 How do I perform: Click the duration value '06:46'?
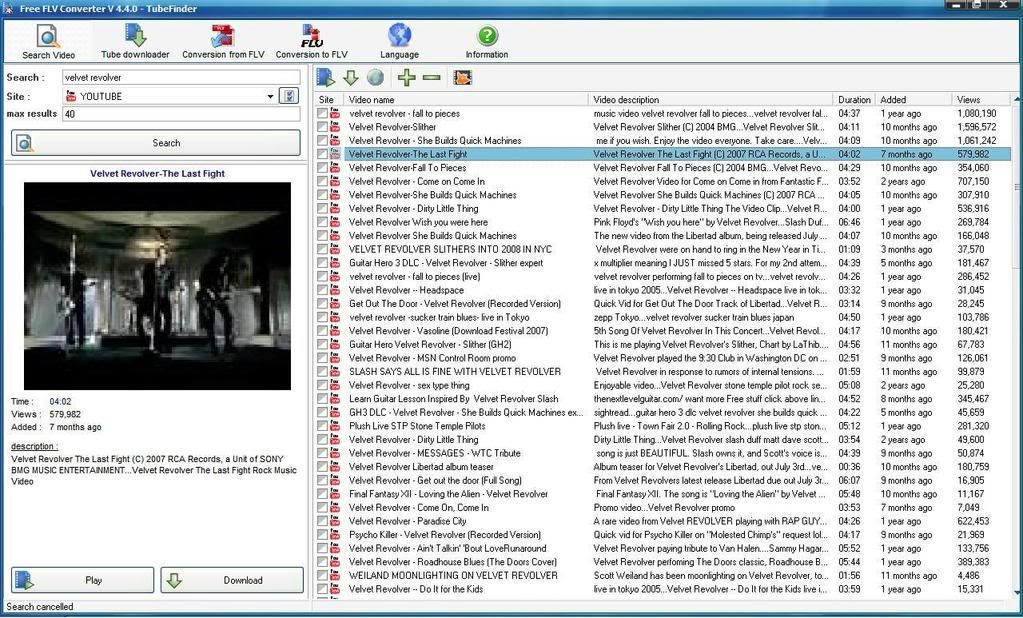pos(849,222)
